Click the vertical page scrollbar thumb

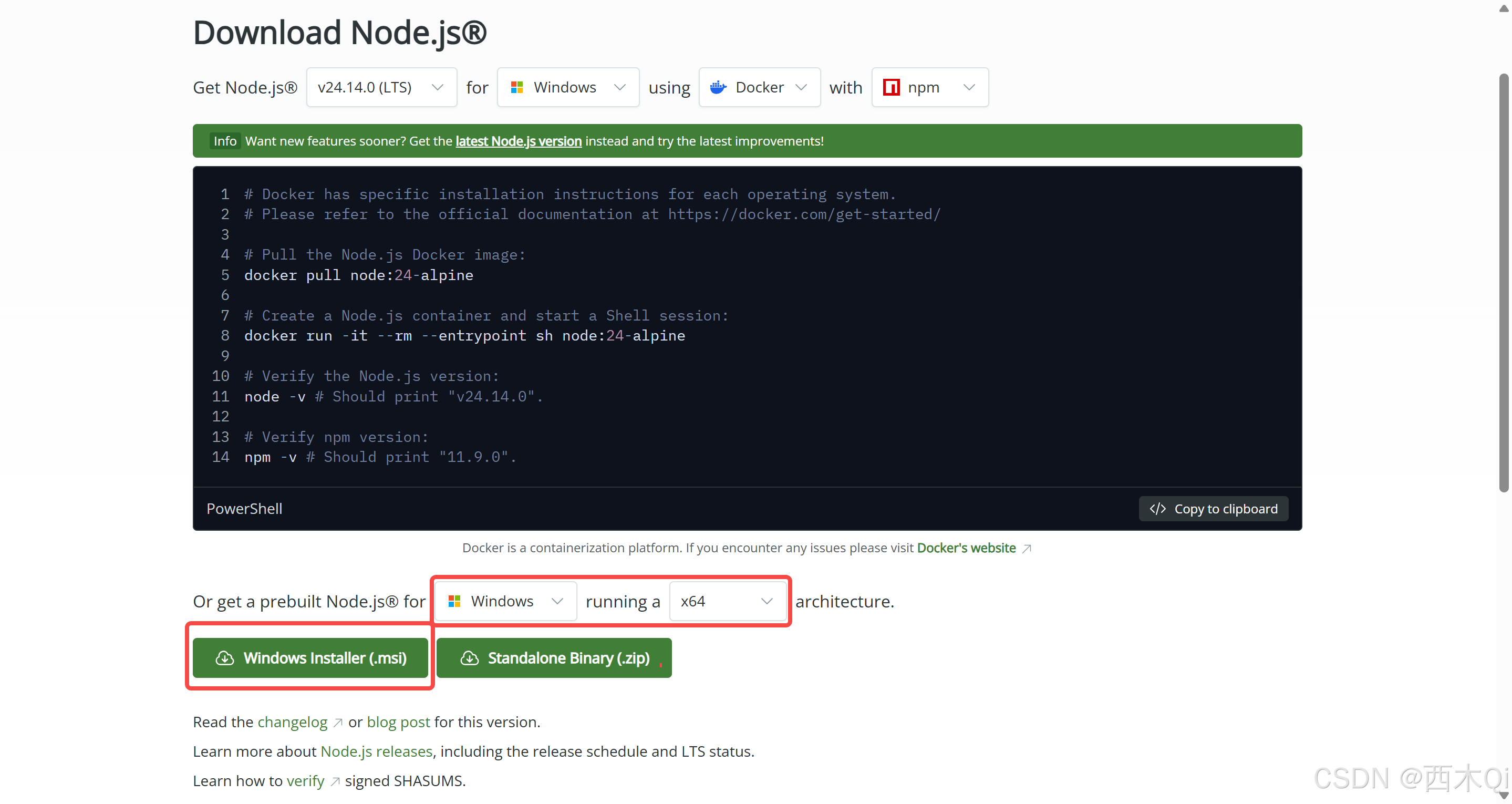(x=1504, y=283)
